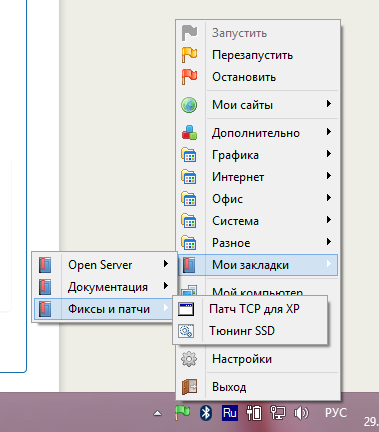Click the folder icon beside Офис
379x432 pixels.
pos(189,199)
